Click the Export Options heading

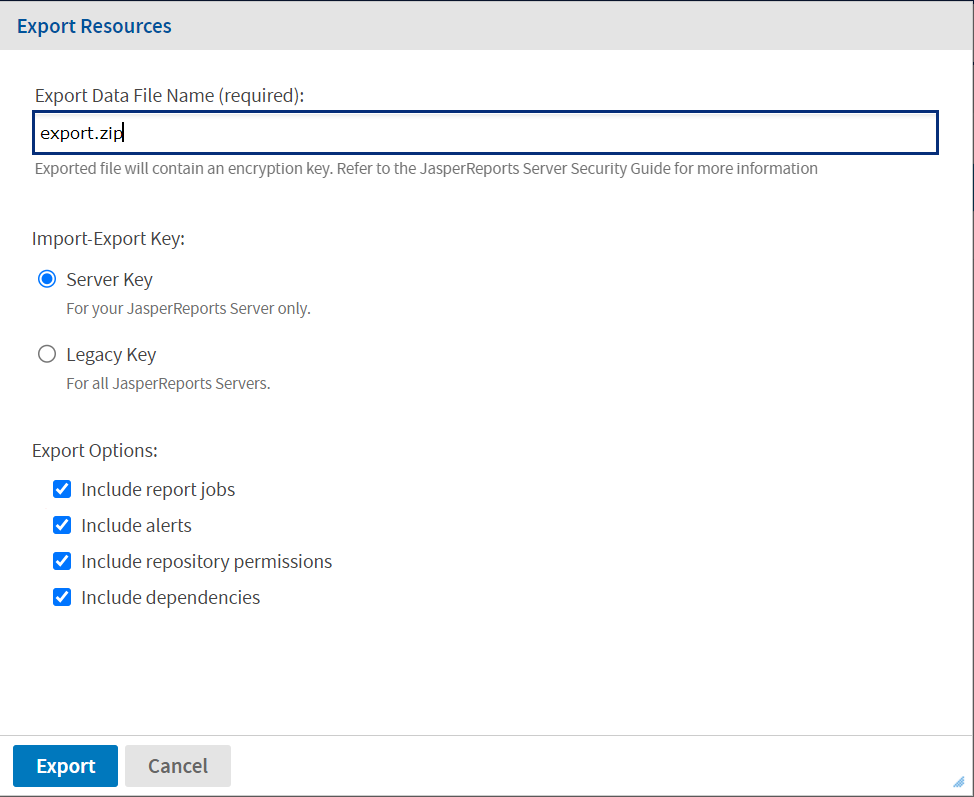[x=95, y=450]
